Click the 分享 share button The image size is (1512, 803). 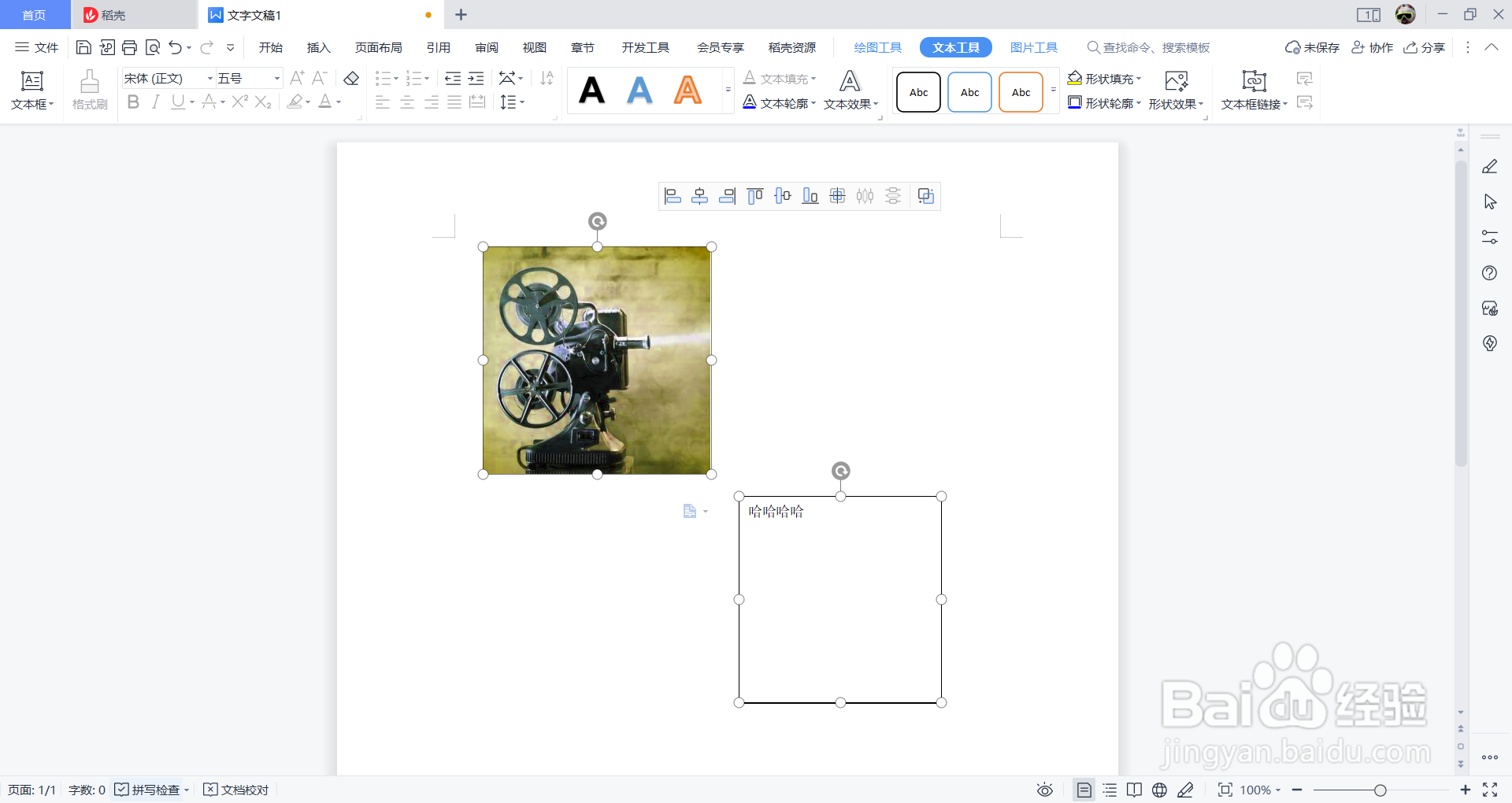pos(1425,48)
